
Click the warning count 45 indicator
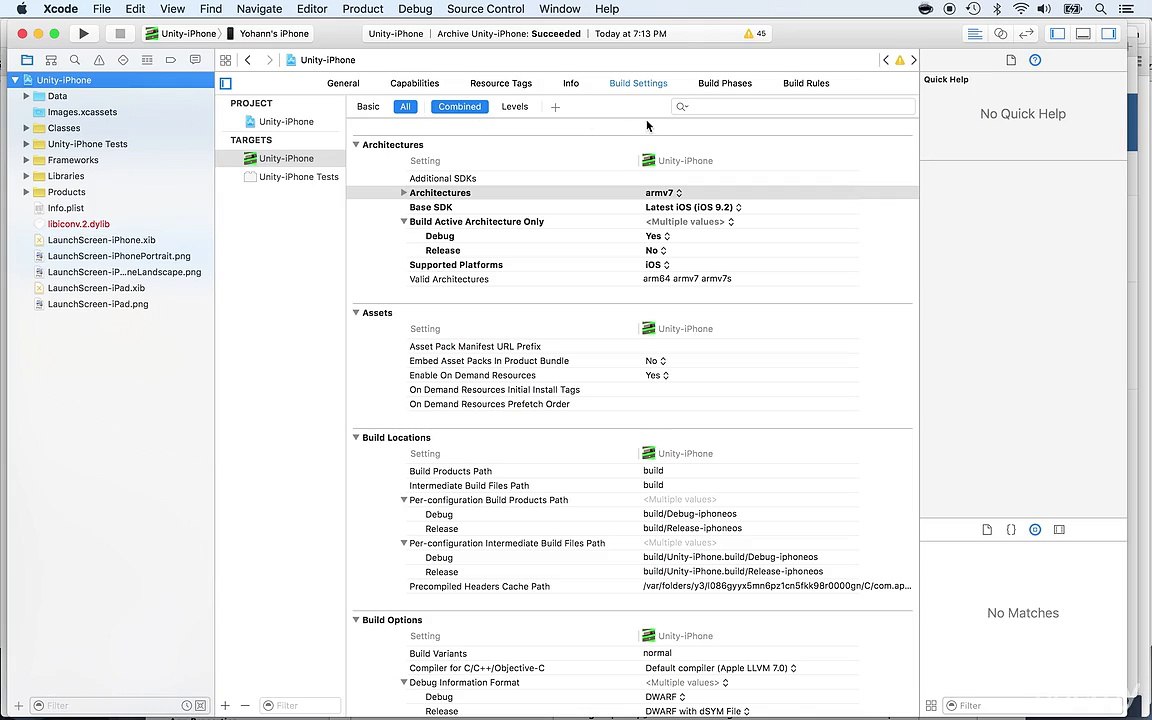[x=755, y=33]
